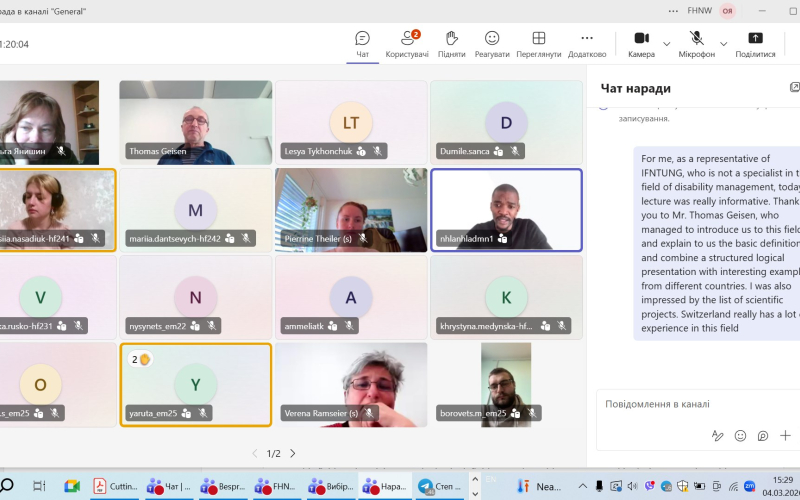The image size is (800, 500).
Task: Select nhlanhladmn1 video tile
Action: tap(506, 210)
